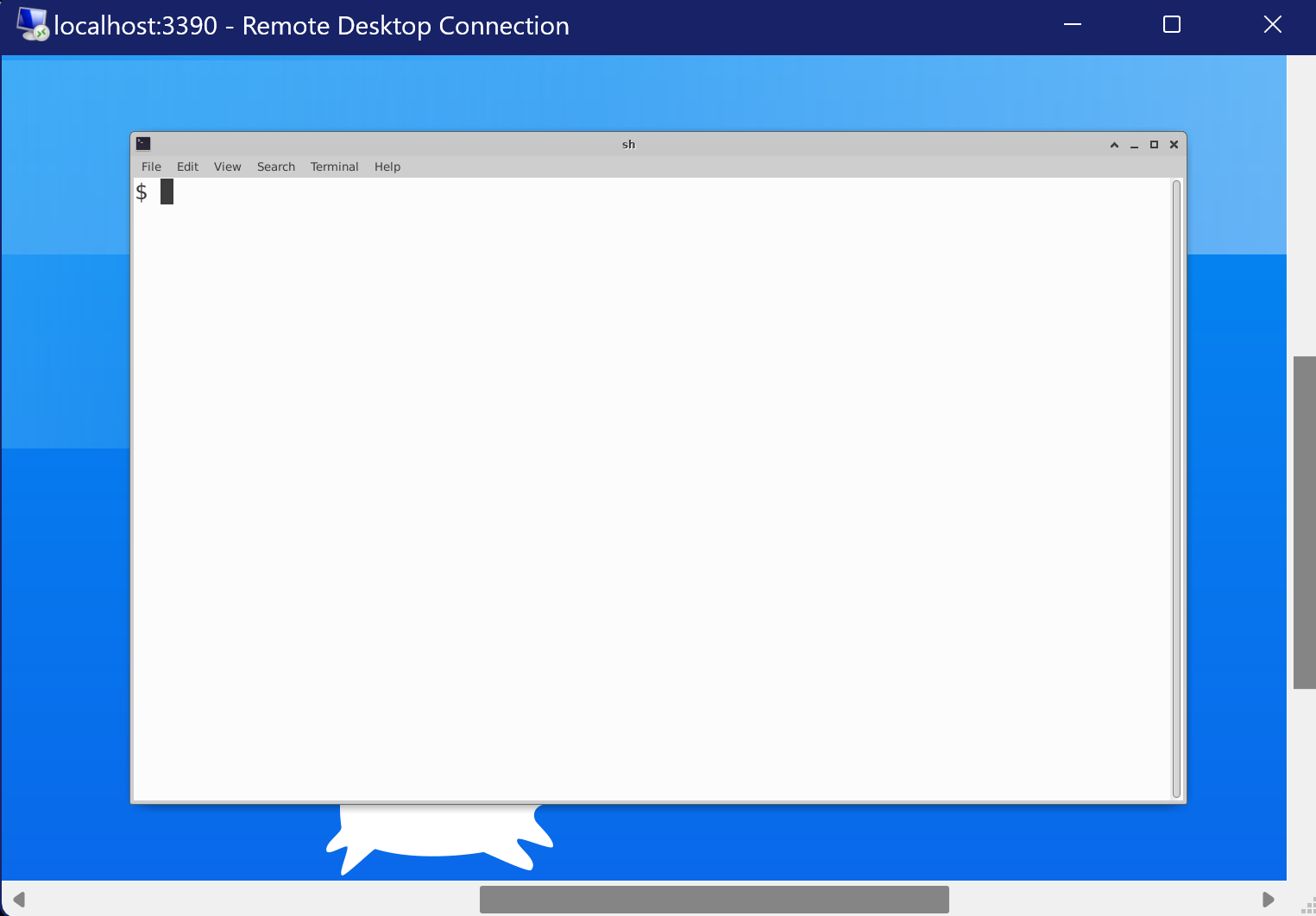1316x916 pixels.
Task: Click the Remote Desktop horizontal scrollbar thumb
Action: (x=714, y=899)
